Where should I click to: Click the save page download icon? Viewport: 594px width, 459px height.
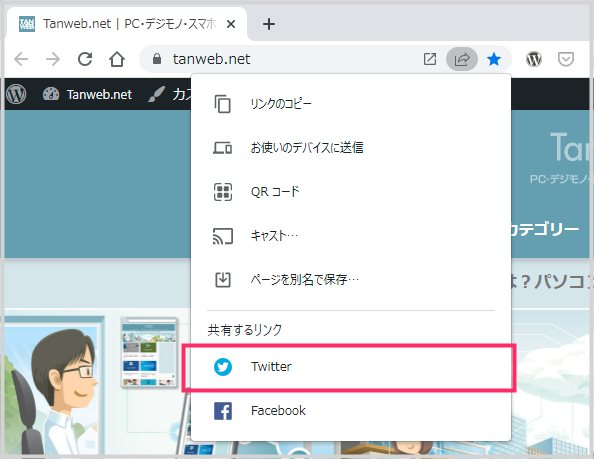(223, 279)
